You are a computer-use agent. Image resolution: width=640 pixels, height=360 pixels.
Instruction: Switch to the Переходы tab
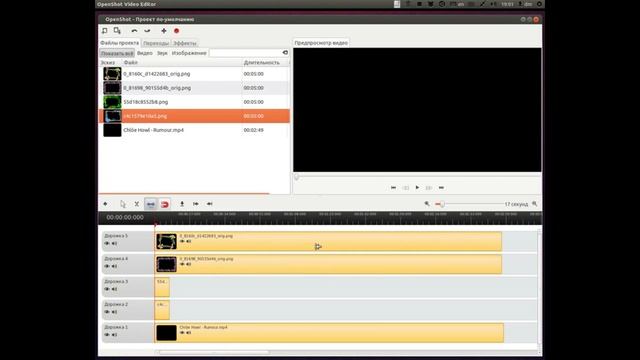[x=156, y=43]
